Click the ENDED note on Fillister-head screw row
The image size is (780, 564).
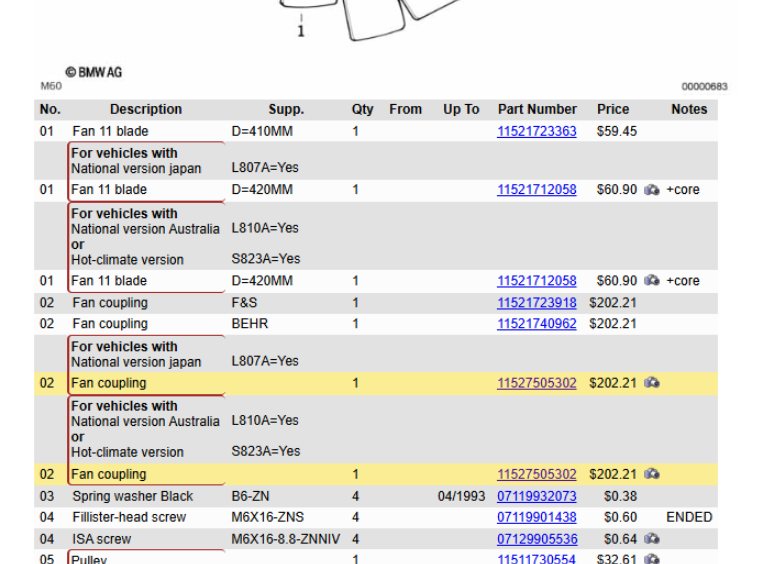tap(689, 517)
